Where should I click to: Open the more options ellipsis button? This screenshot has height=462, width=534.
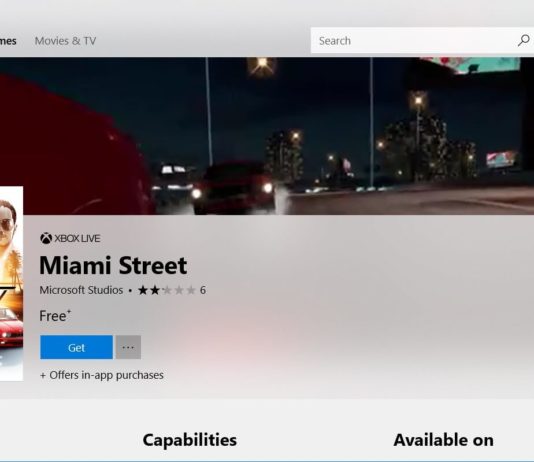(x=128, y=347)
